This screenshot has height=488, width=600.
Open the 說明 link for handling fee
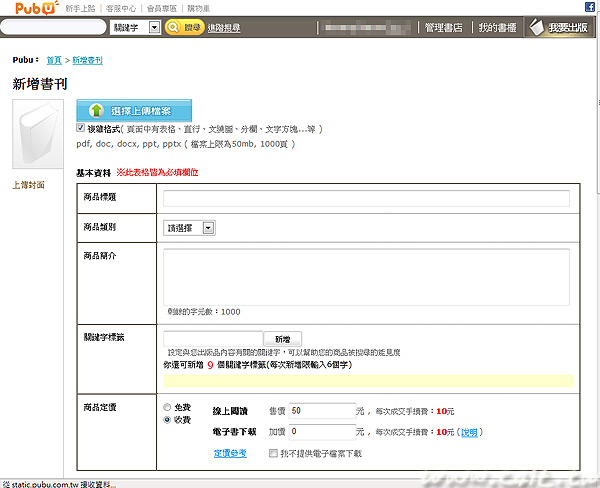pyautogui.click(x=469, y=432)
